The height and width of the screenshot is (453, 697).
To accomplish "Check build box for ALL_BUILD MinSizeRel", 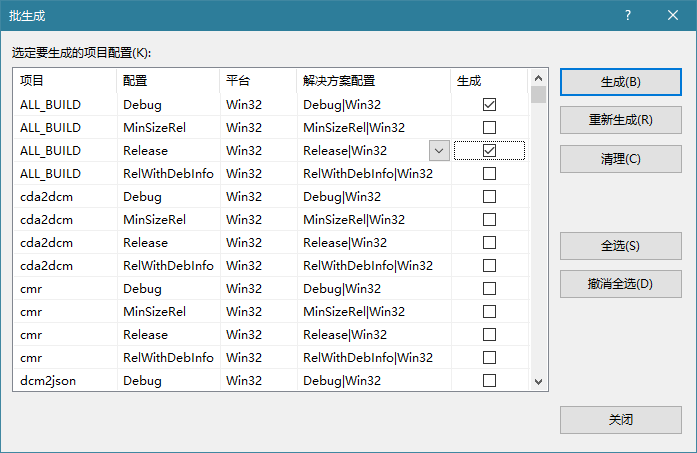I will point(489,127).
